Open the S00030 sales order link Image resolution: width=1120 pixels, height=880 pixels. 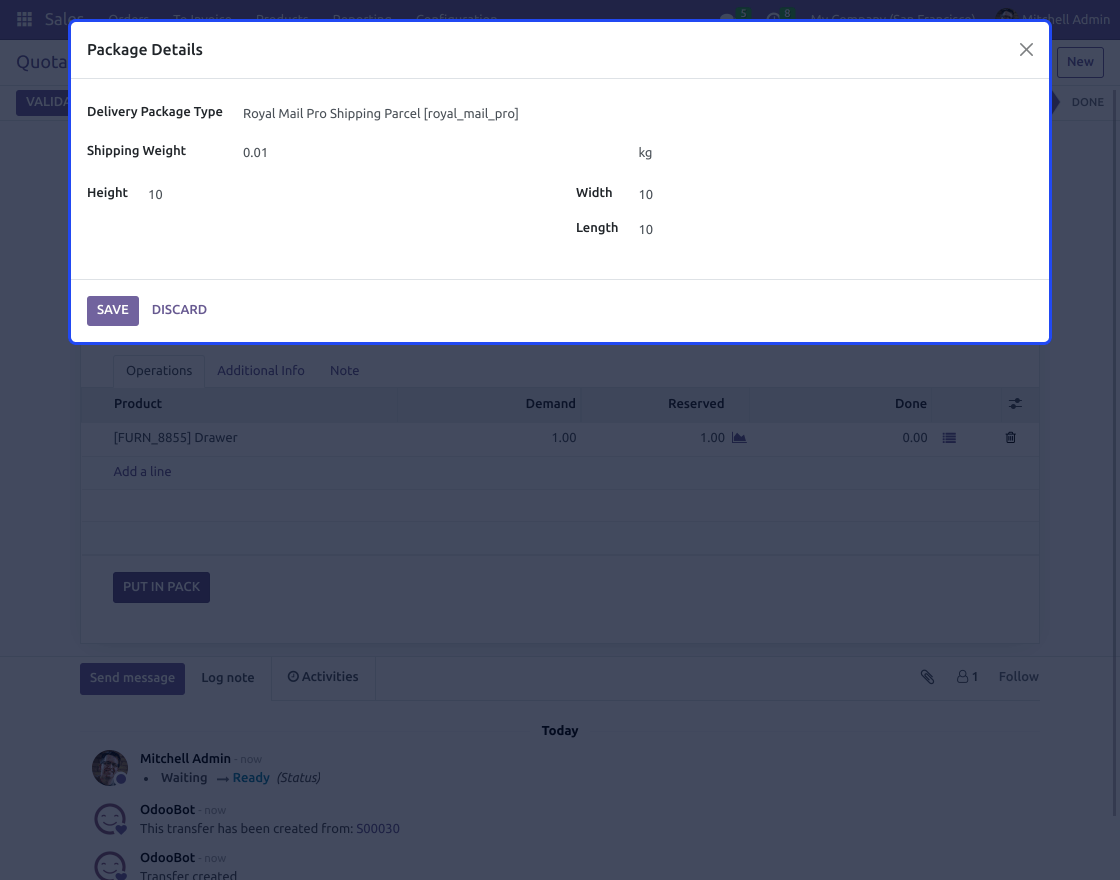pos(378,829)
